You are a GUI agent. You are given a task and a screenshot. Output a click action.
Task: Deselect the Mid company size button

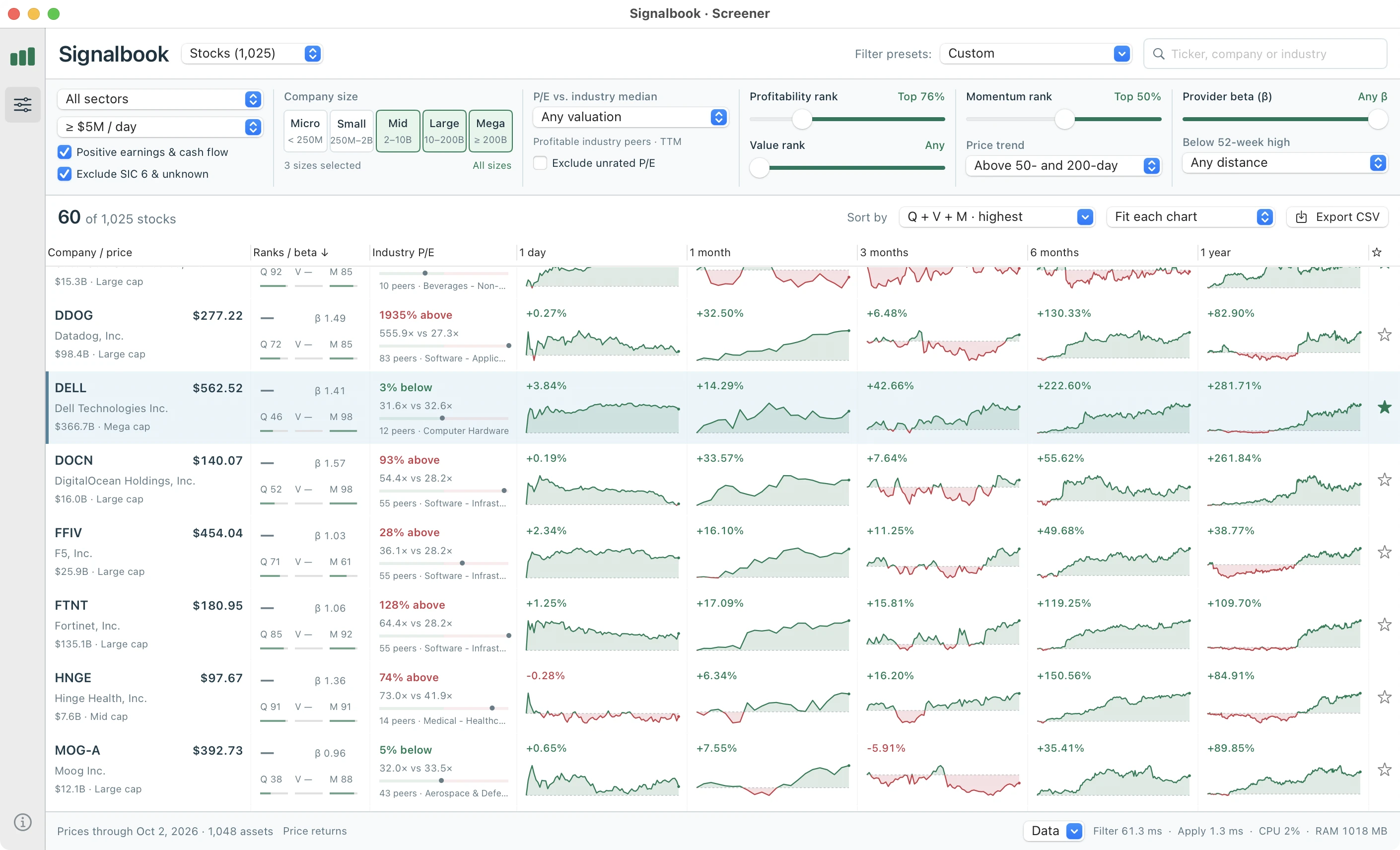coord(398,131)
